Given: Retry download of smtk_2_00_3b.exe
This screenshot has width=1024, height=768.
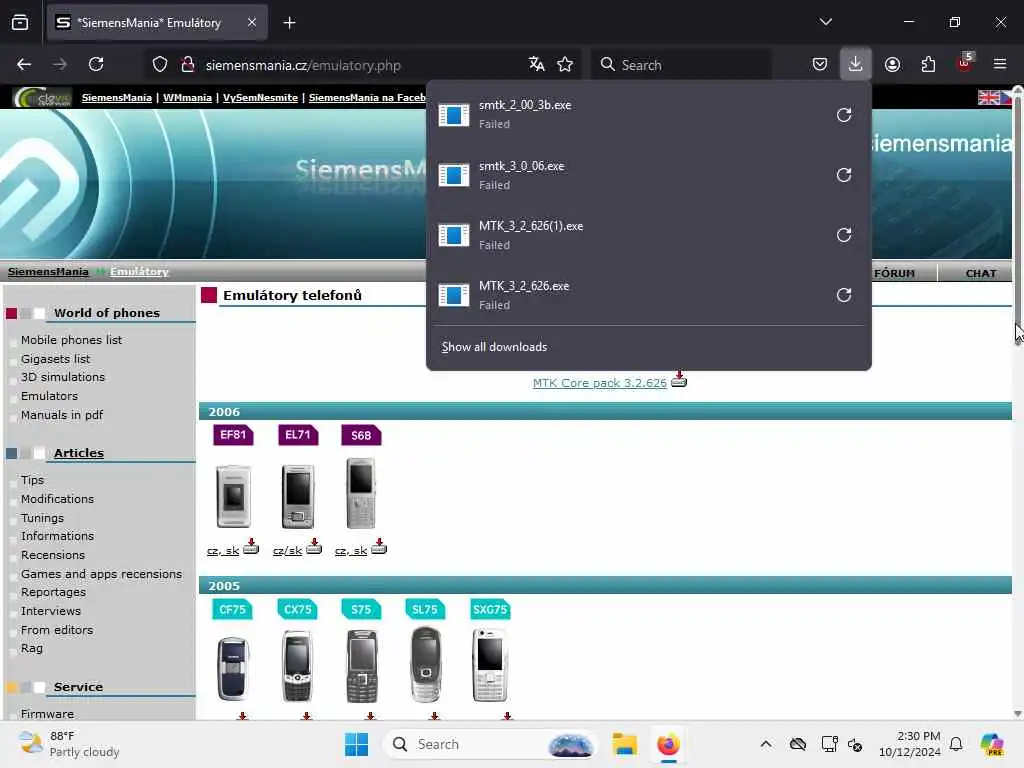Looking at the screenshot, I should pos(844,115).
